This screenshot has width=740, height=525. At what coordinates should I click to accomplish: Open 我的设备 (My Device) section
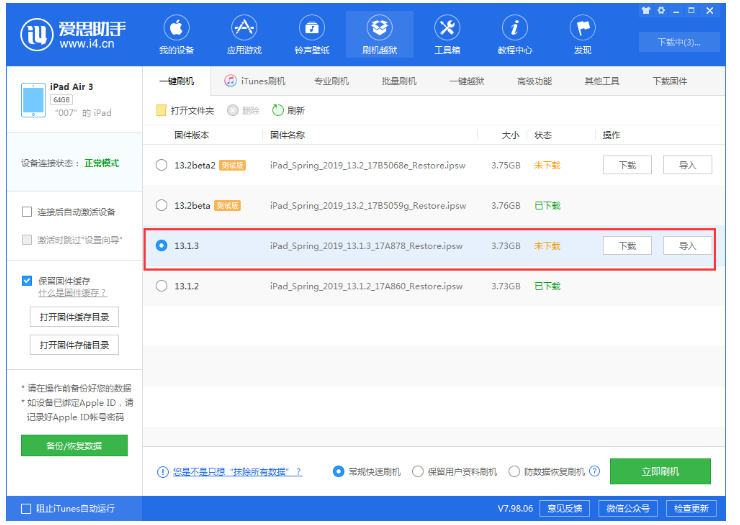click(x=176, y=34)
